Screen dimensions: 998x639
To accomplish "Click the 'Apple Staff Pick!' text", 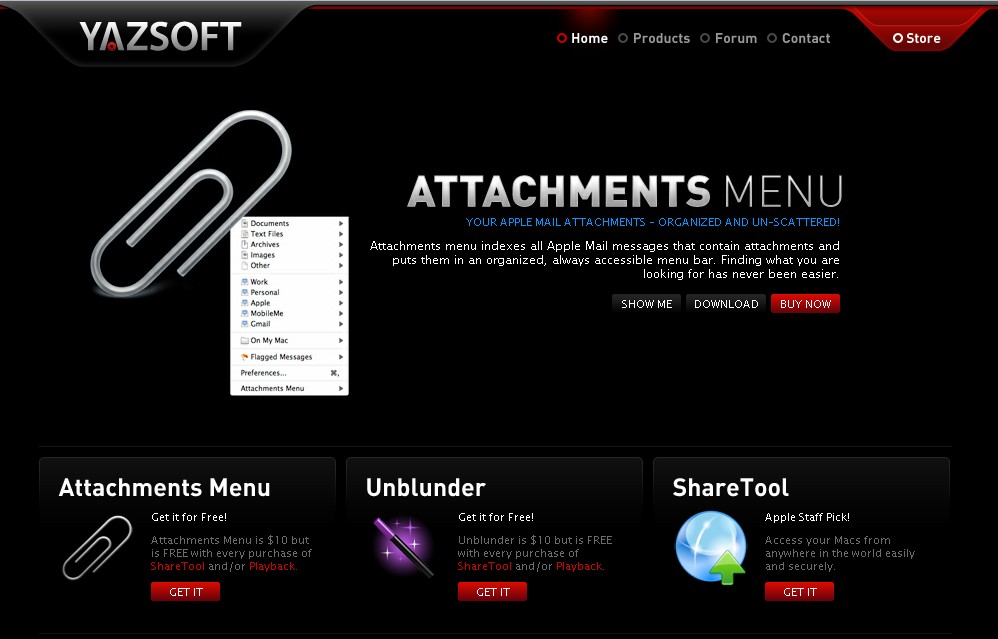I will [x=807, y=517].
